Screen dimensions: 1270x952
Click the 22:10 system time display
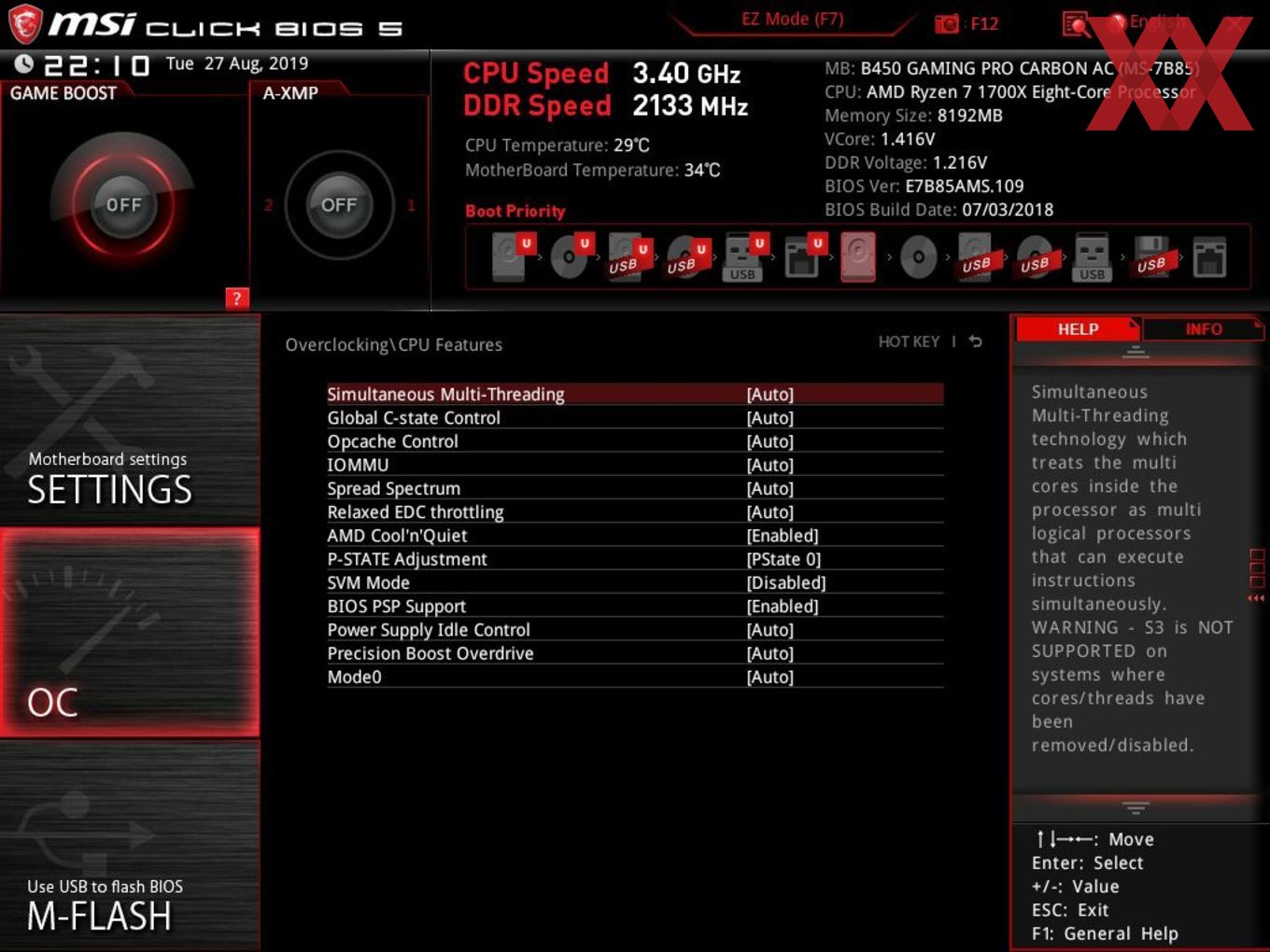pyautogui.click(x=96, y=65)
